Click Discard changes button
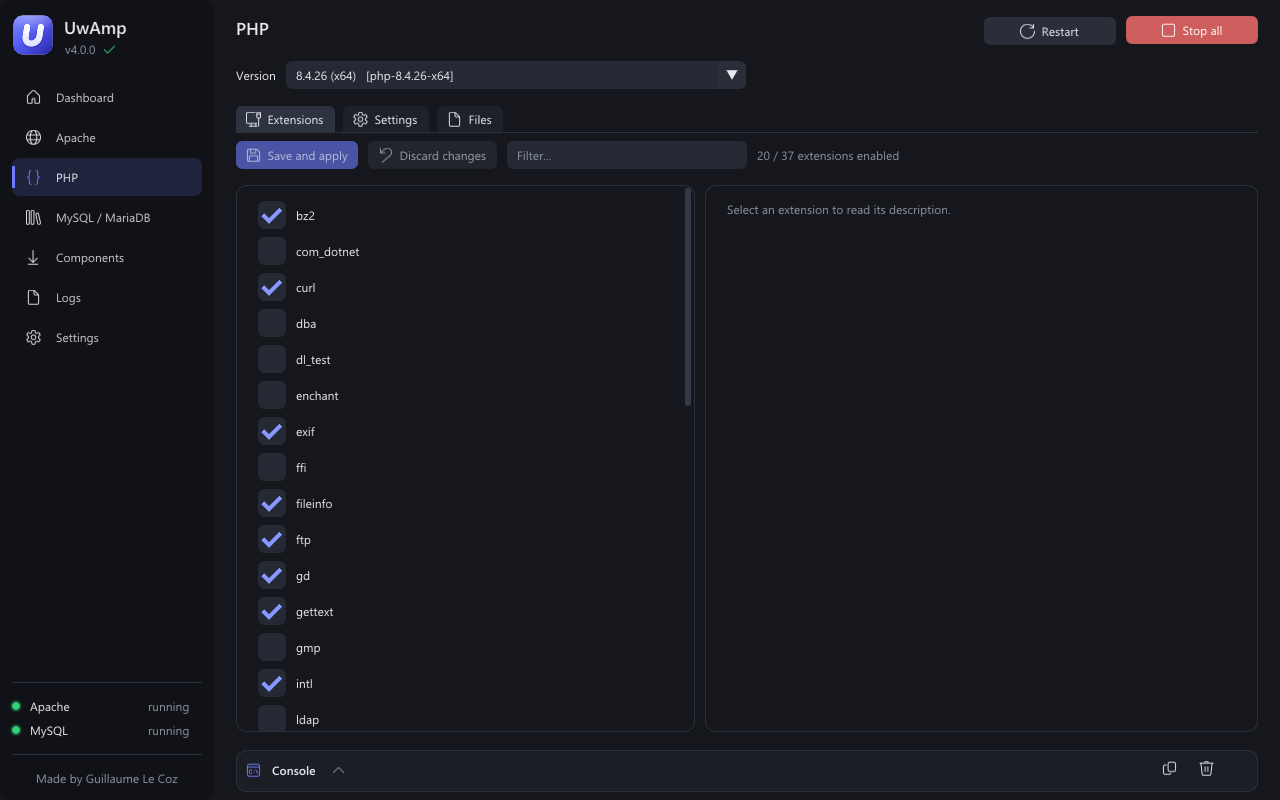 click(x=432, y=155)
